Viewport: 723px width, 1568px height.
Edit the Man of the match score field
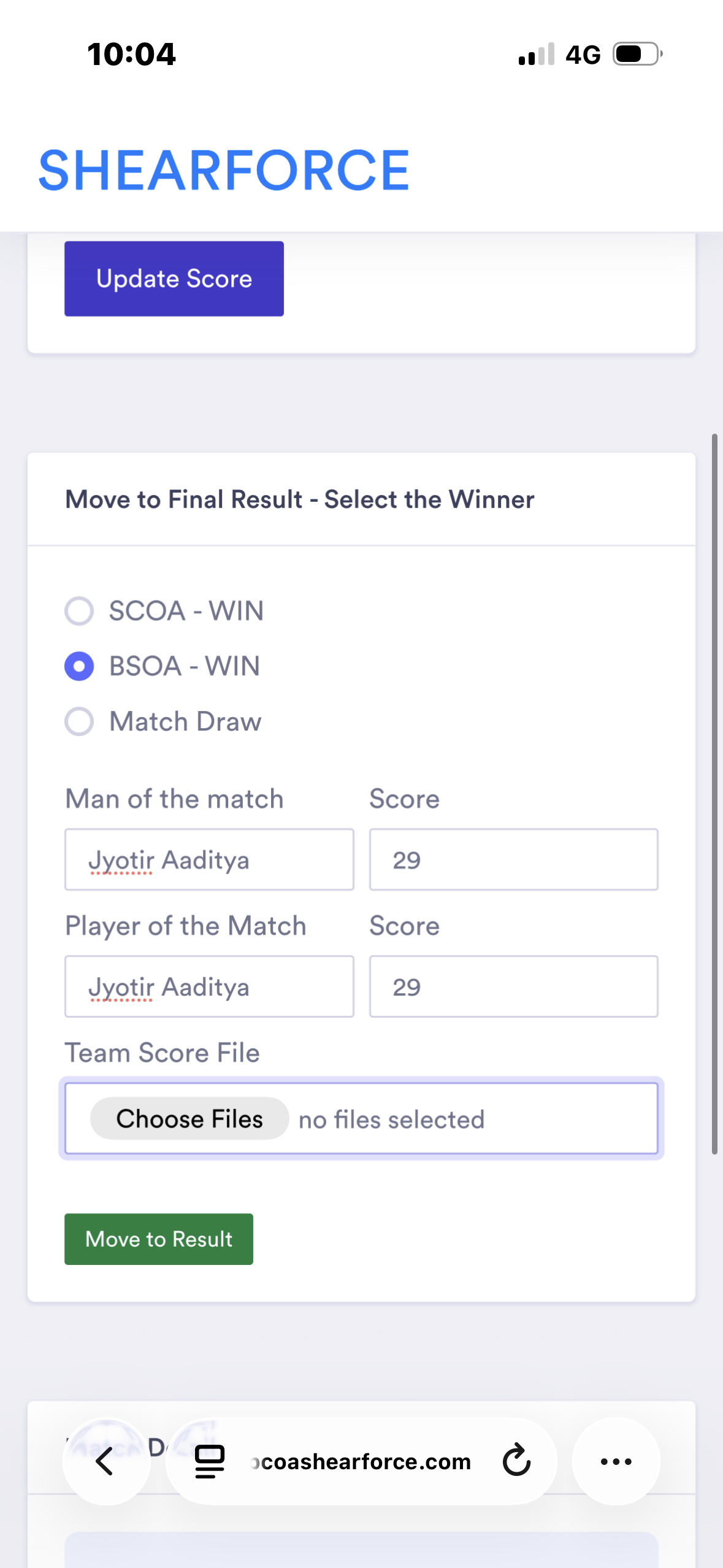coord(513,859)
